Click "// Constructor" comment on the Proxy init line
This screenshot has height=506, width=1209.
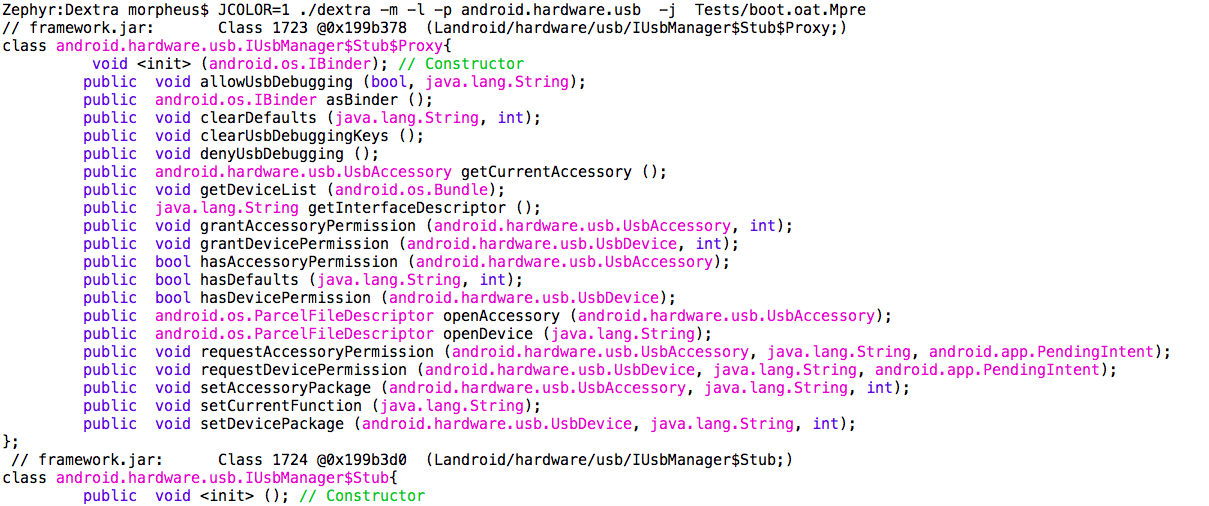[x=461, y=64]
